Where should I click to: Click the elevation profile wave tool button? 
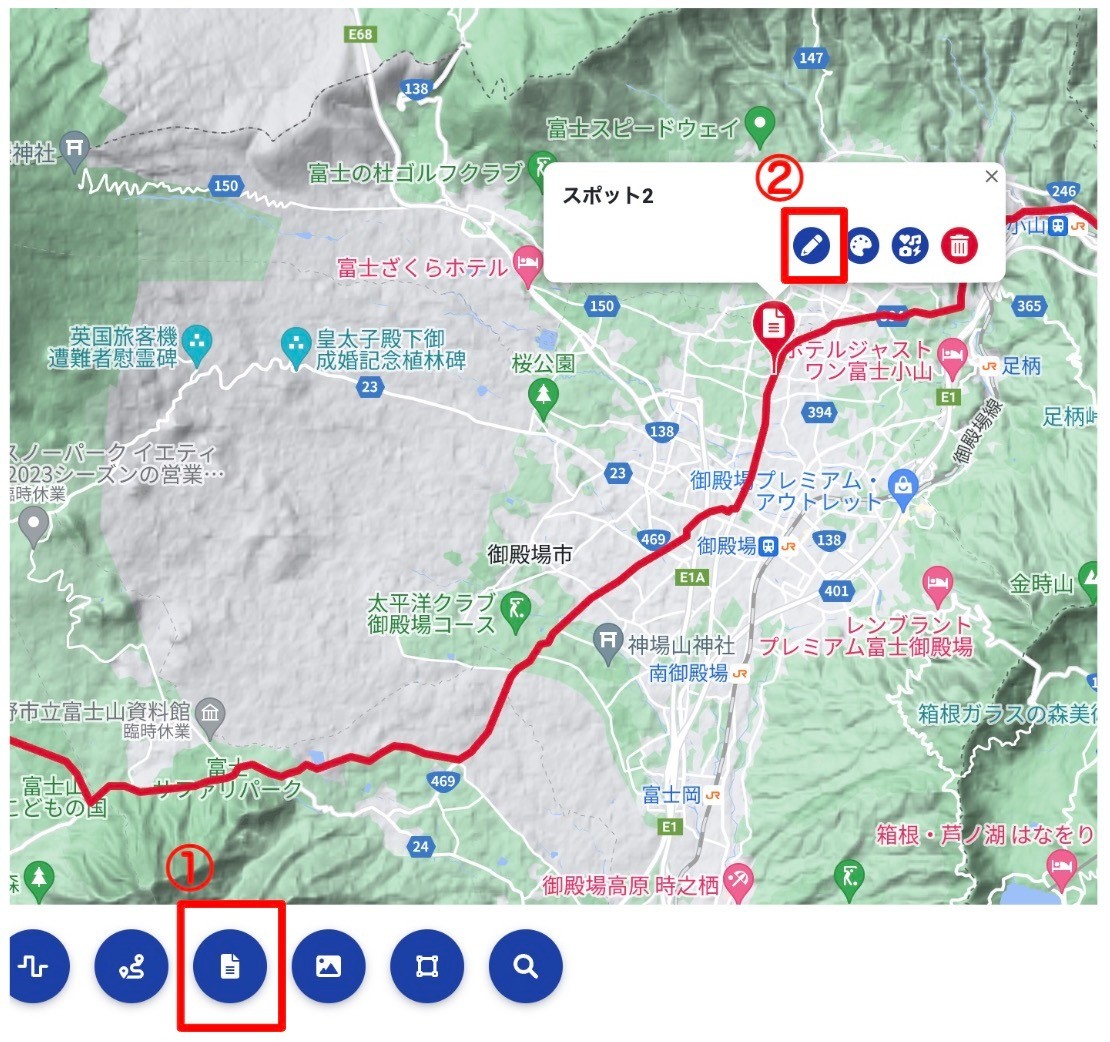click(x=34, y=966)
